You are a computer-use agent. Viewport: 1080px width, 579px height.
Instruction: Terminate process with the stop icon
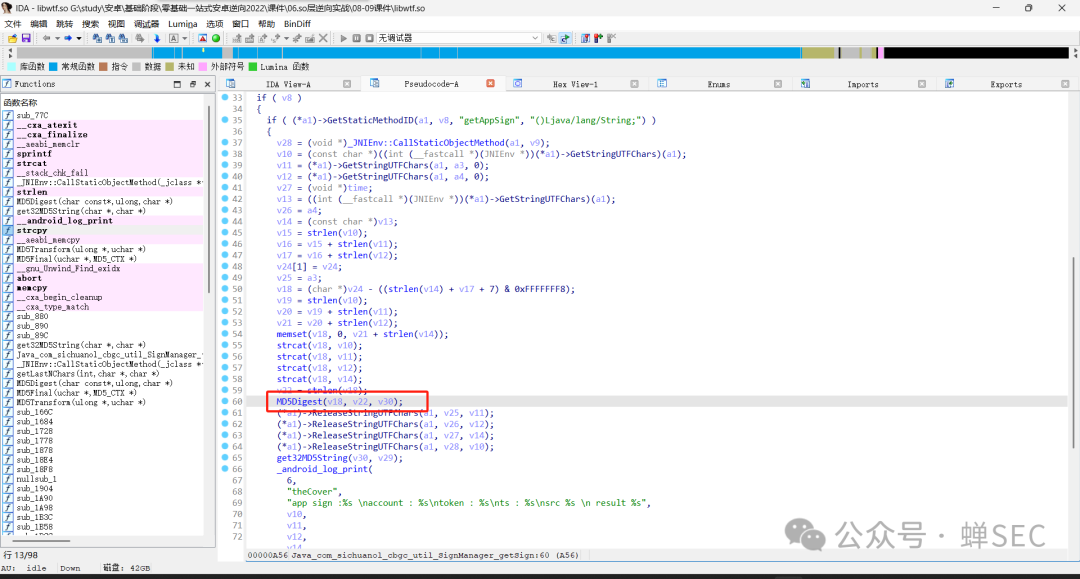point(369,38)
